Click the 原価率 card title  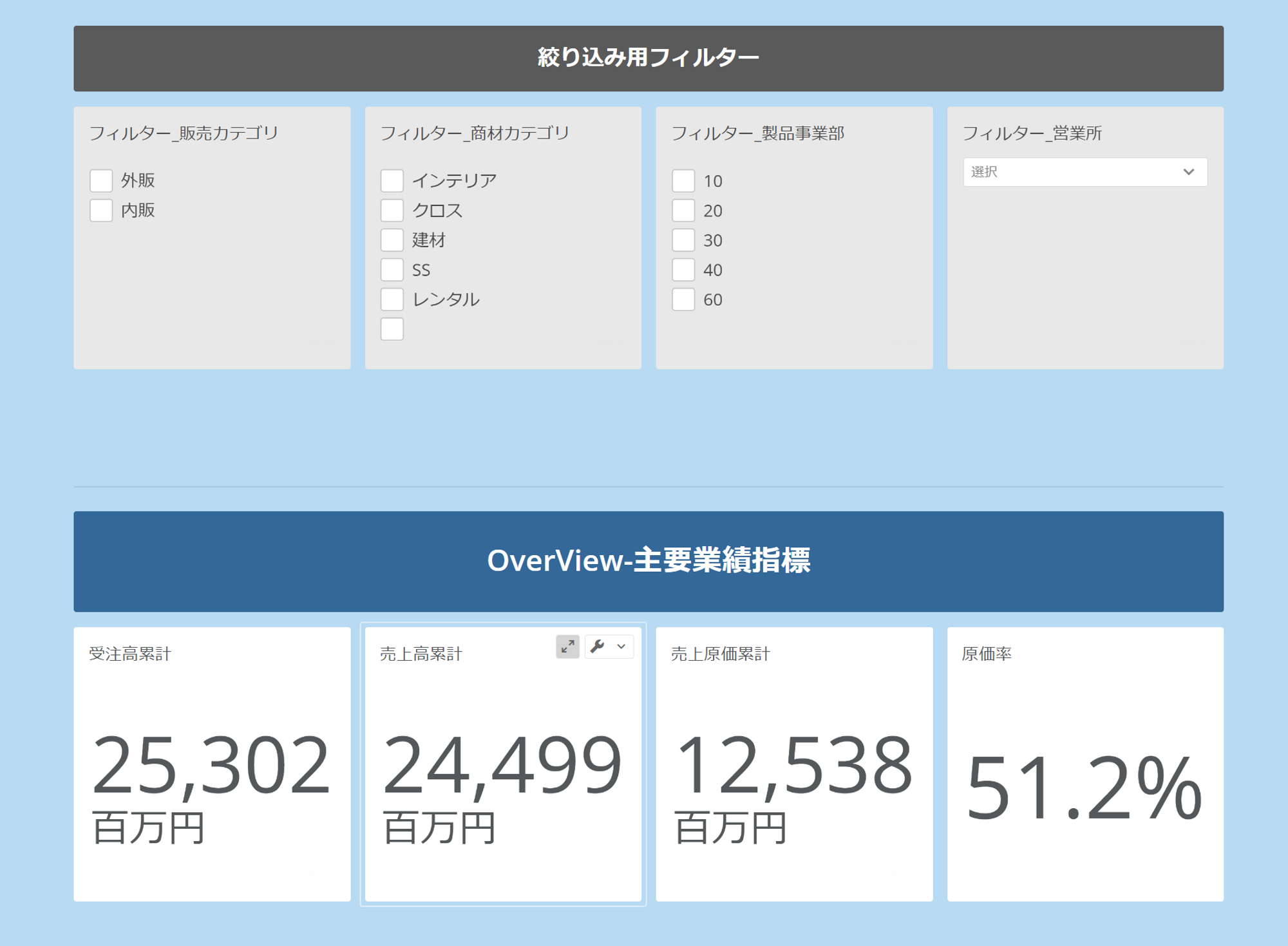pos(987,654)
